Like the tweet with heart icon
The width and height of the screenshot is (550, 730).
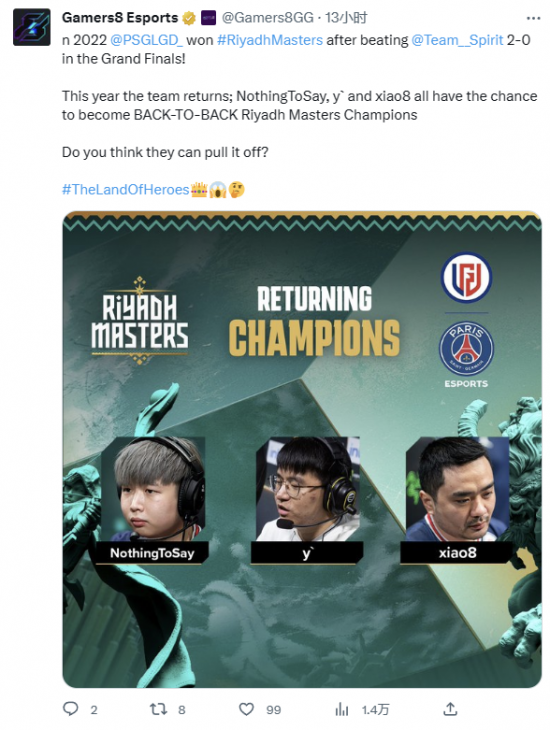(x=246, y=709)
